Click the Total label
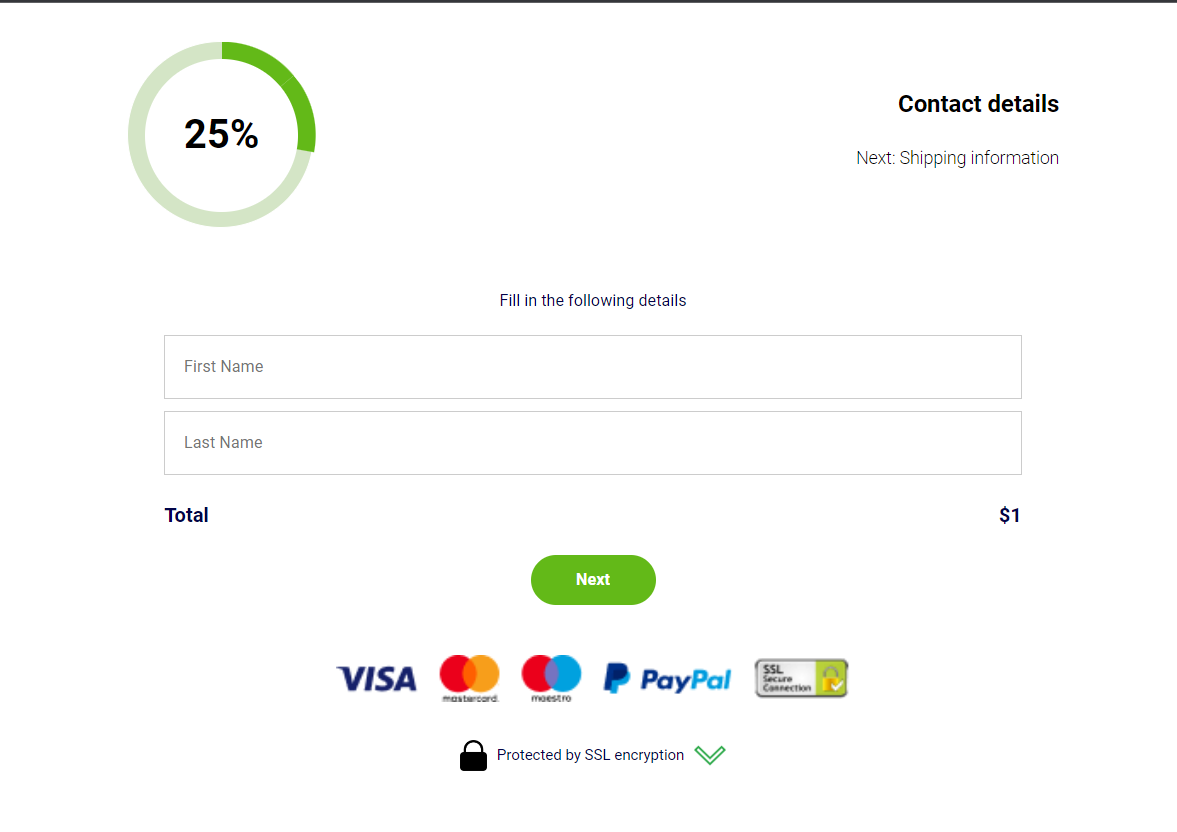1177x832 pixels. coord(186,515)
